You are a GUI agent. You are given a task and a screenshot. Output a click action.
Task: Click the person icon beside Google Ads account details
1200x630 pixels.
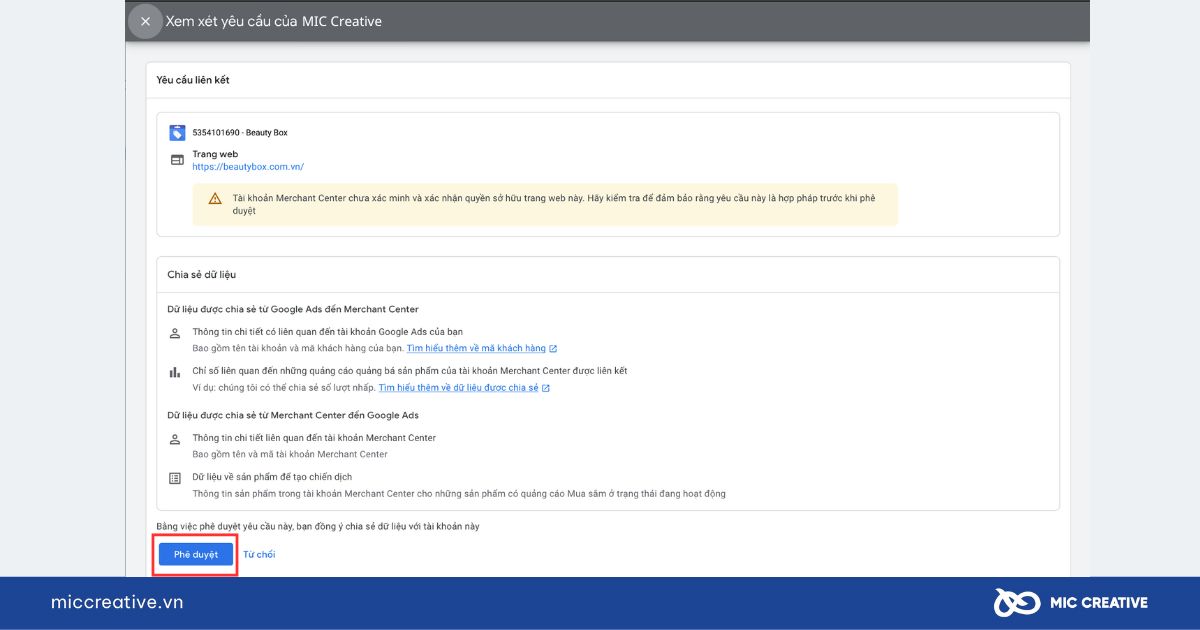tap(175, 333)
